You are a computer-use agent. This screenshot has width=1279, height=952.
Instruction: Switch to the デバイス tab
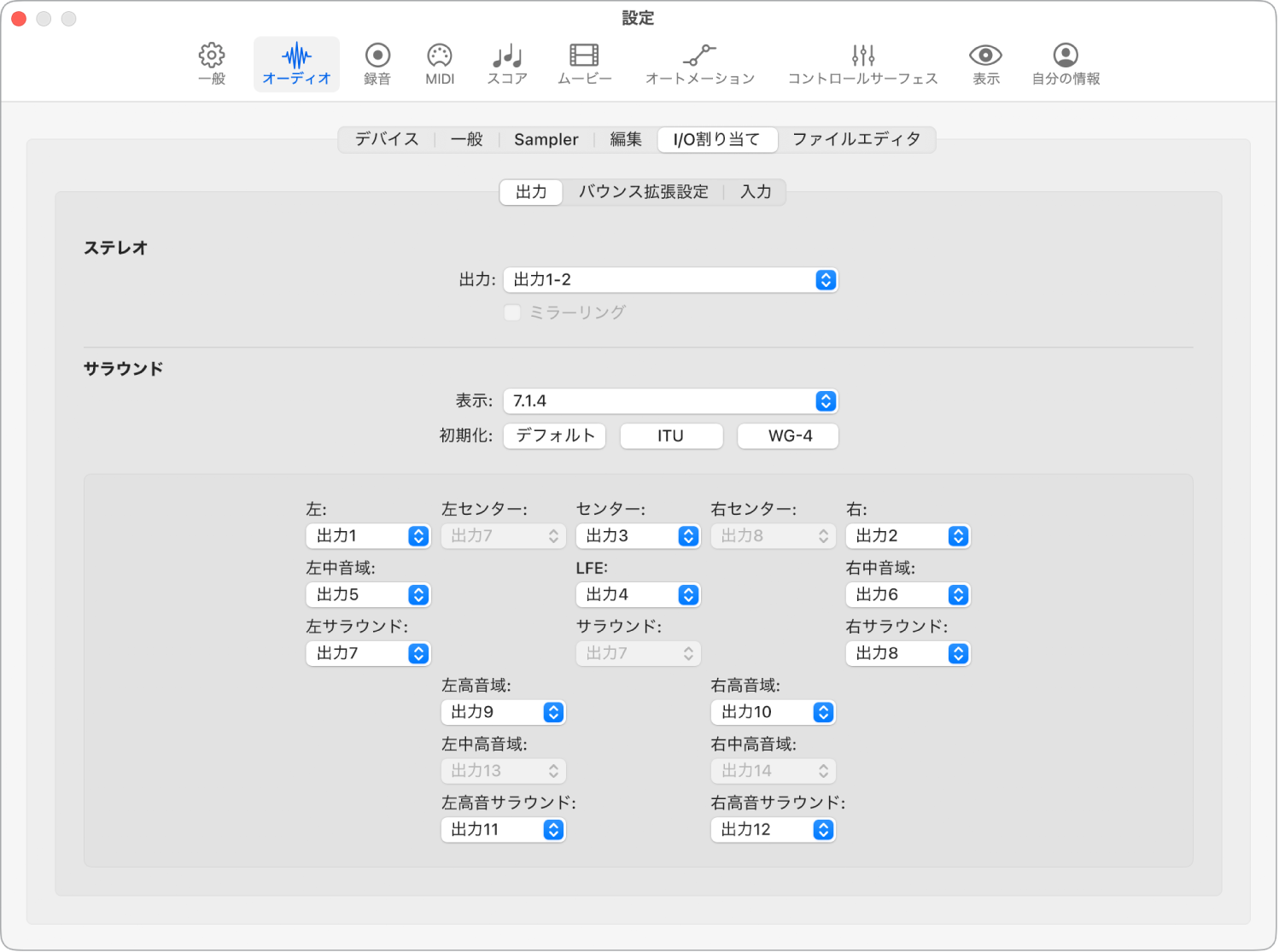coord(387,139)
